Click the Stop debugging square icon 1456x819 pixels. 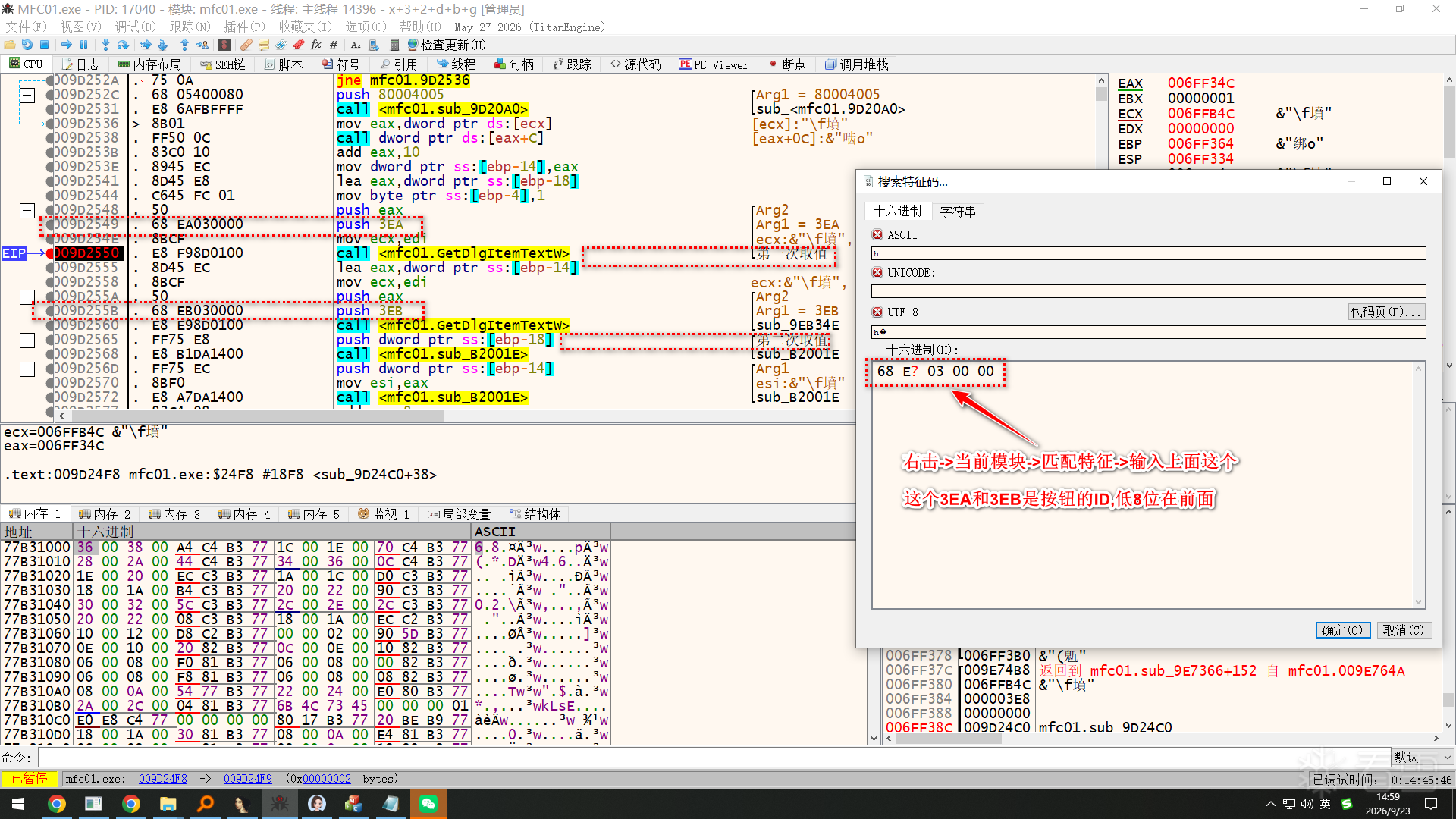click(45, 45)
